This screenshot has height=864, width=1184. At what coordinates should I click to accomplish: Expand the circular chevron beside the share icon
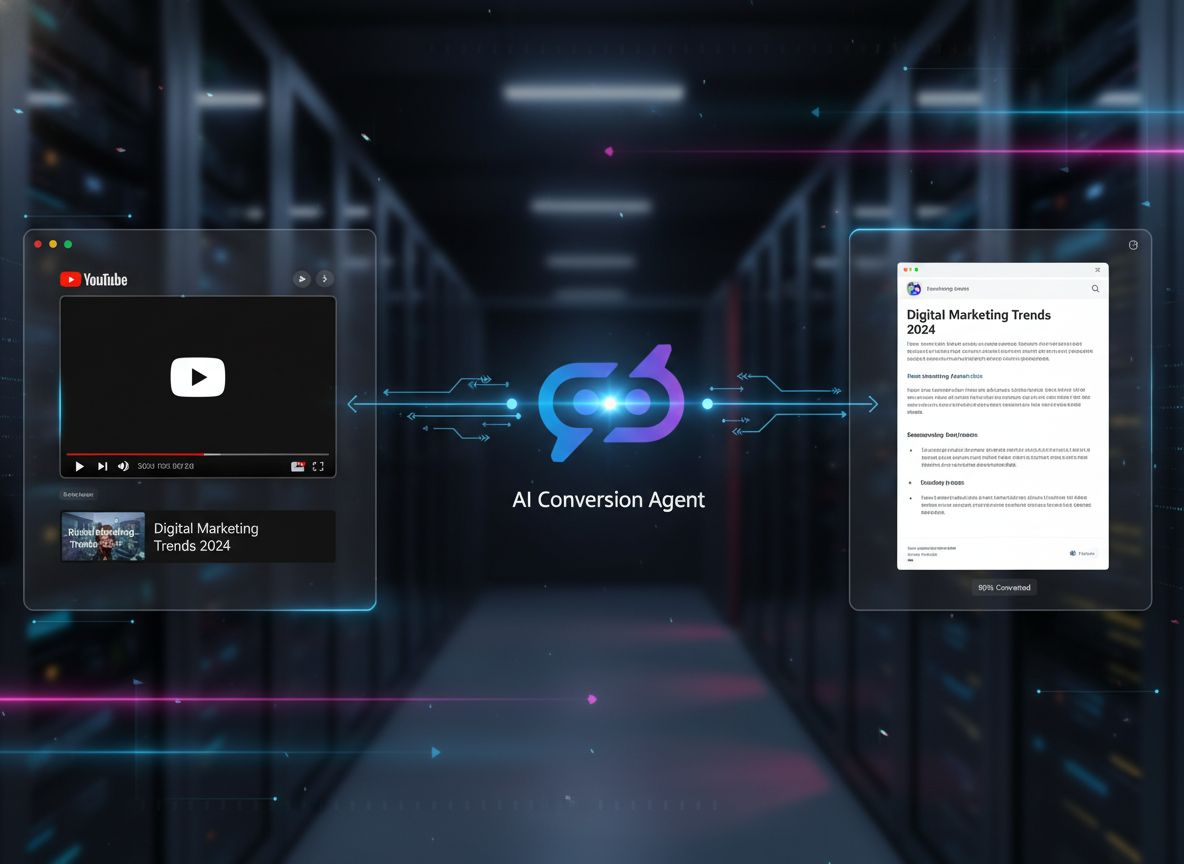[x=324, y=279]
